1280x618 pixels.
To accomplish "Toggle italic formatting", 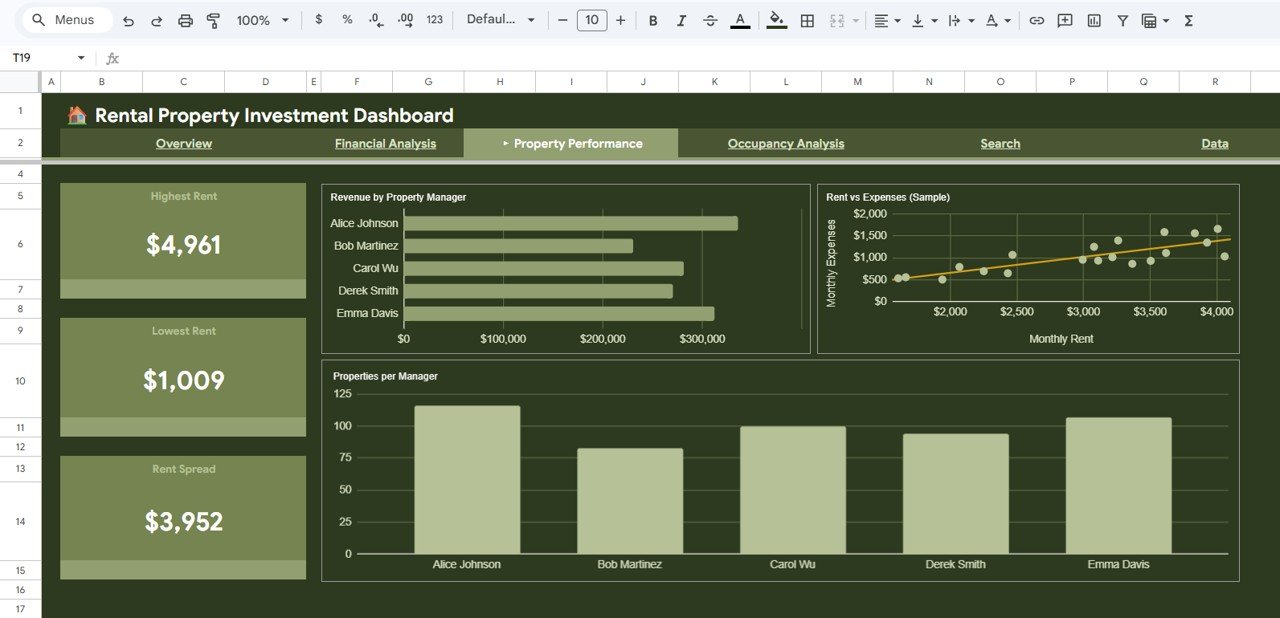I will click(x=681, y=19).
